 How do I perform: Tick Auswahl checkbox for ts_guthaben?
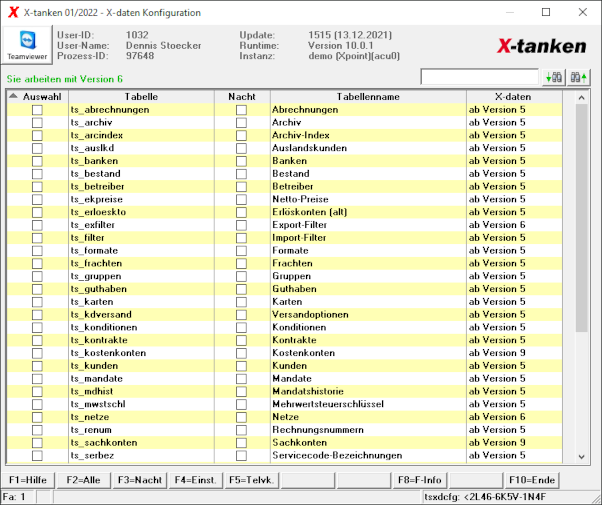37,289
